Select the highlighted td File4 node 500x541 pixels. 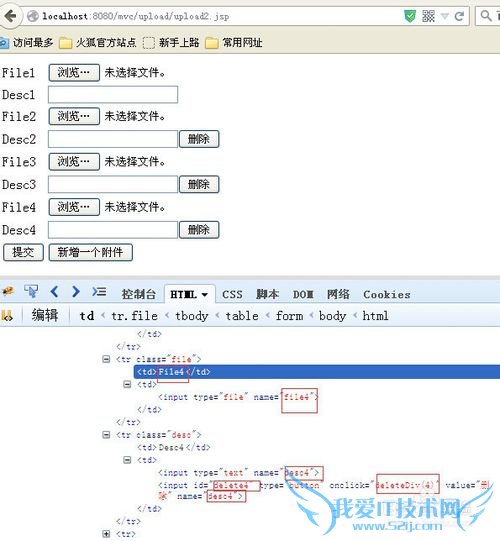click(317, 372)
